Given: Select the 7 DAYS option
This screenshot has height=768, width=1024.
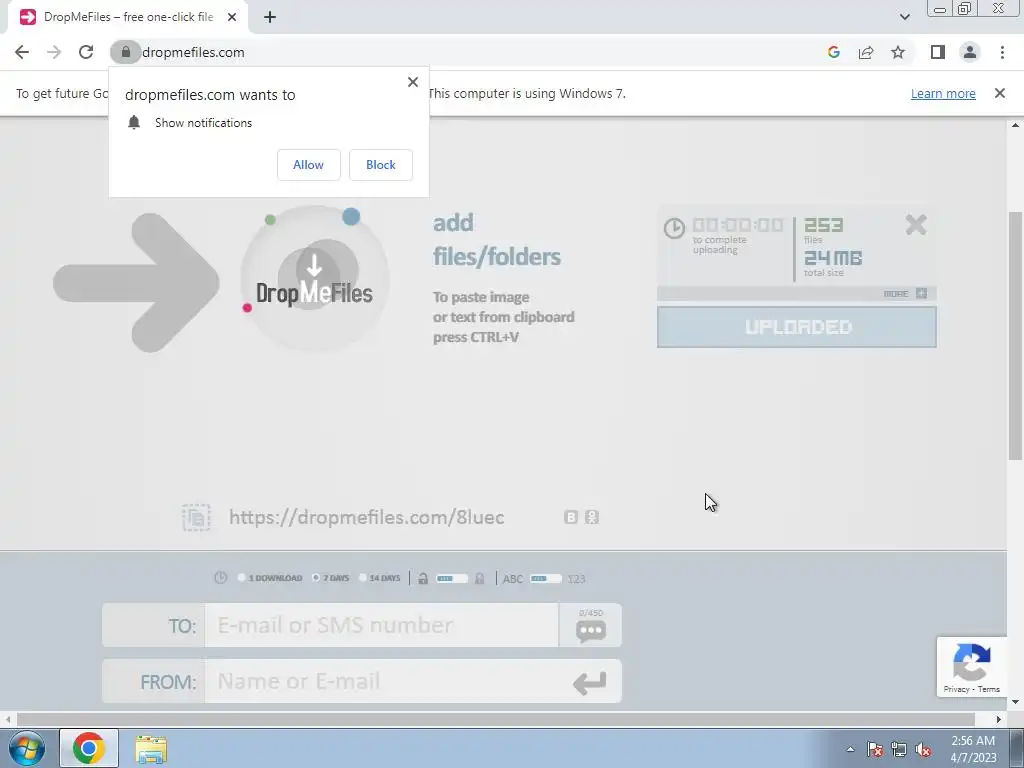Looking at the screenshot, I should pos(330,578).
